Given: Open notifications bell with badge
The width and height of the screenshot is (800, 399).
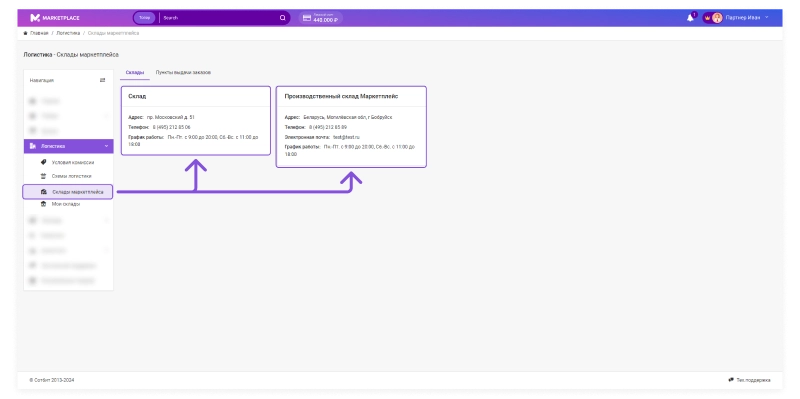Looking at the screenshot, I should pyautogui.click(x=691, y=17).
